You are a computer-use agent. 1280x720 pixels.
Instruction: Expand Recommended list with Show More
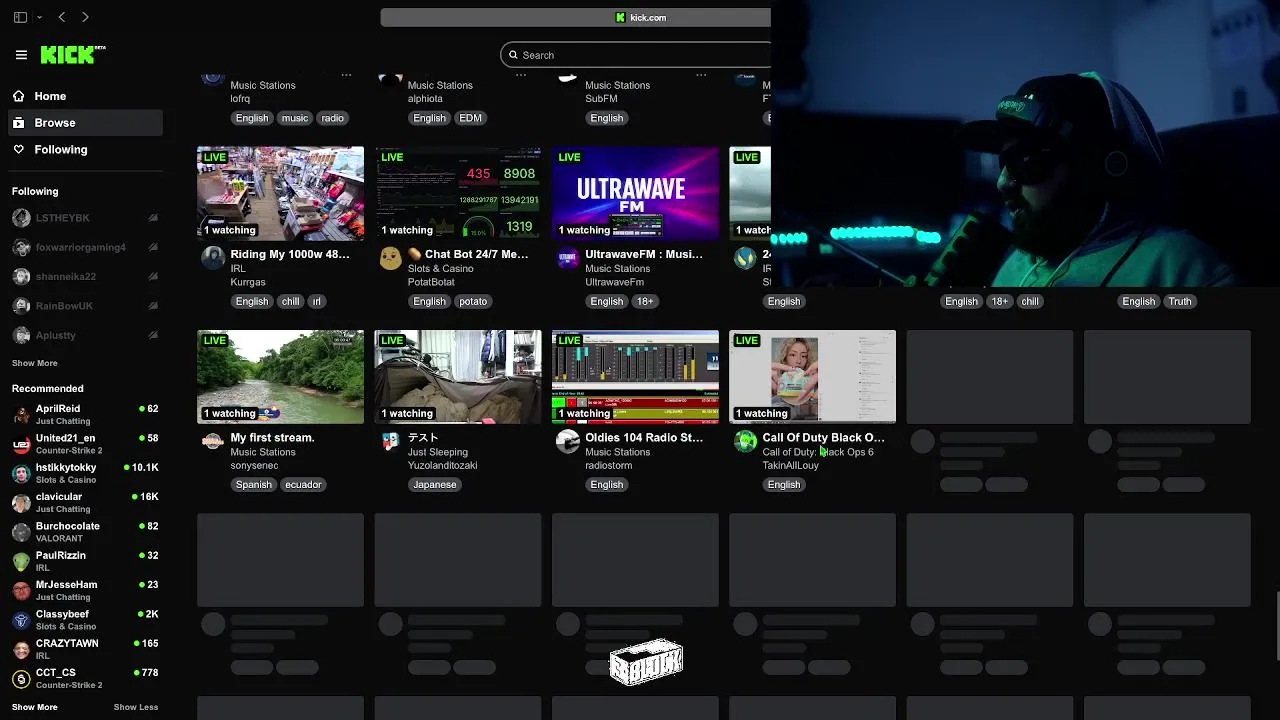[35, 707]
